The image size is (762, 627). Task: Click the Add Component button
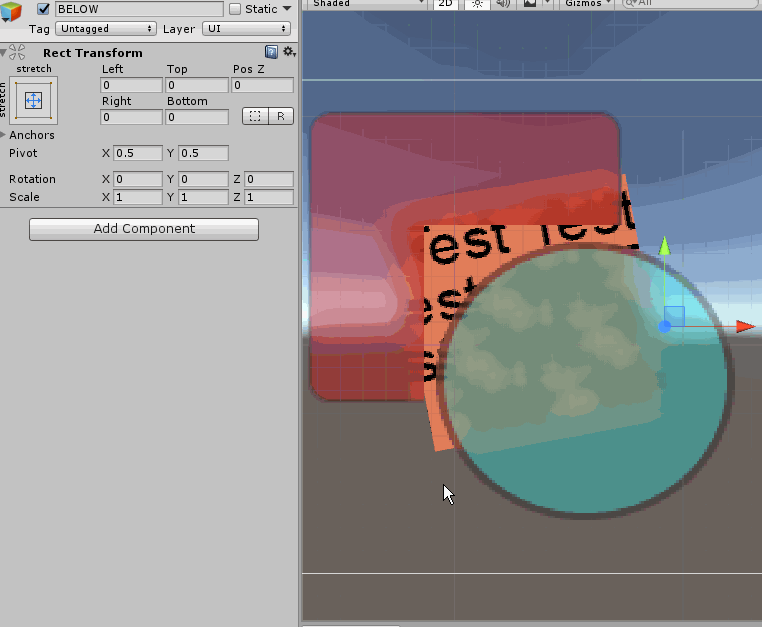pos(144,229)
